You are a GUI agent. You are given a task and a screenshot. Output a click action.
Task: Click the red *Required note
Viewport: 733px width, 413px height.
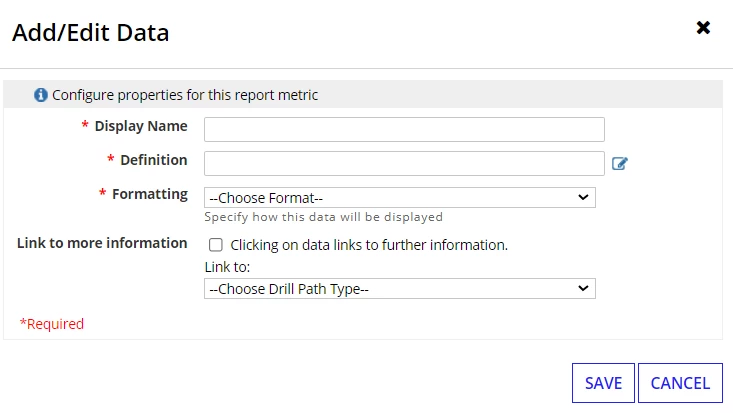[x=52, y=324]
